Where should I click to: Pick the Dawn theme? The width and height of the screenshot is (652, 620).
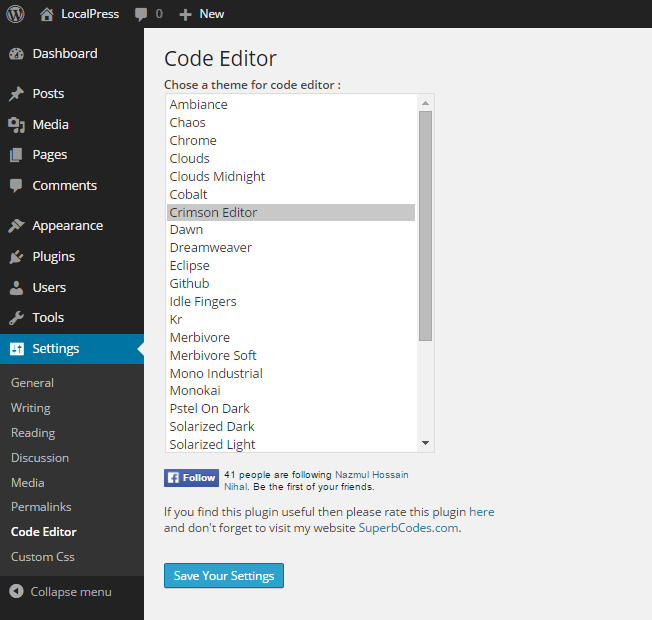[x=291, y=230]
